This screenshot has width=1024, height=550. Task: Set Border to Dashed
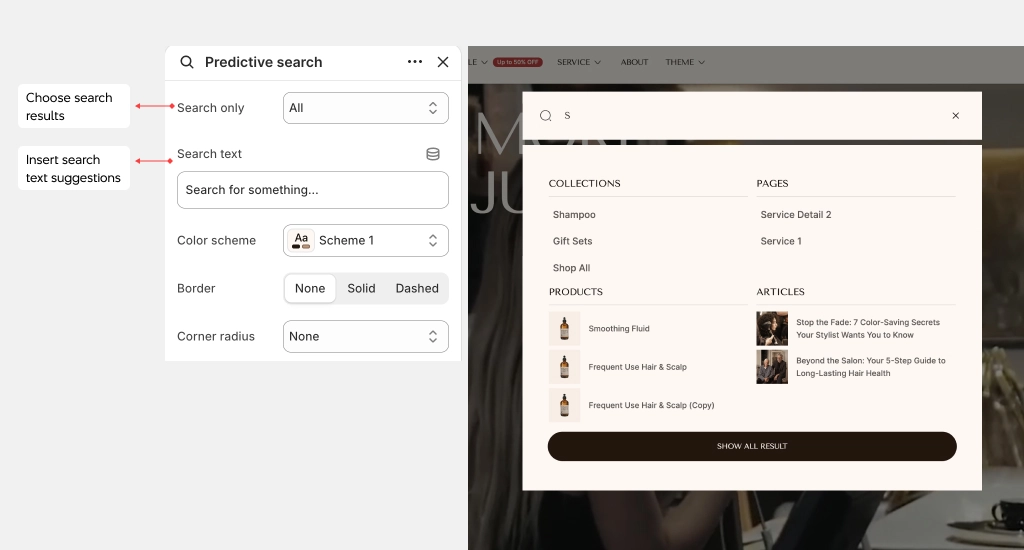(x=417, y=289)
